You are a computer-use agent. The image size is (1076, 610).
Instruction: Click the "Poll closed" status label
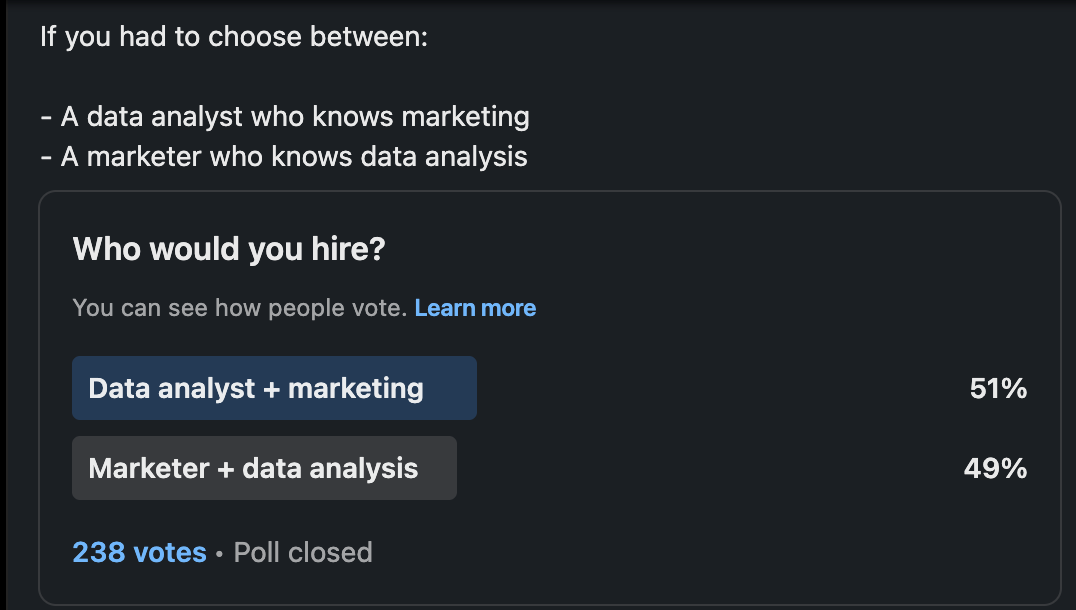tap(301, 551)
